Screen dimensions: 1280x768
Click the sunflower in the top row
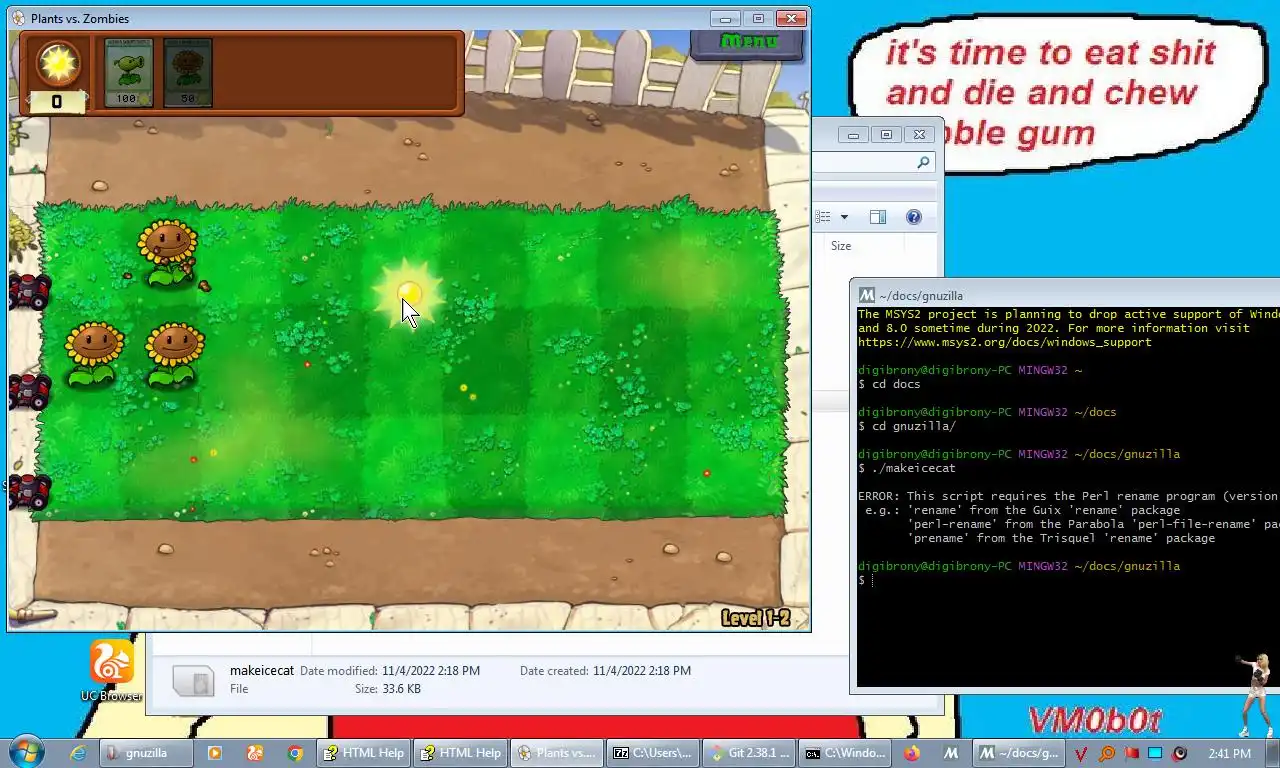(167, 252)
